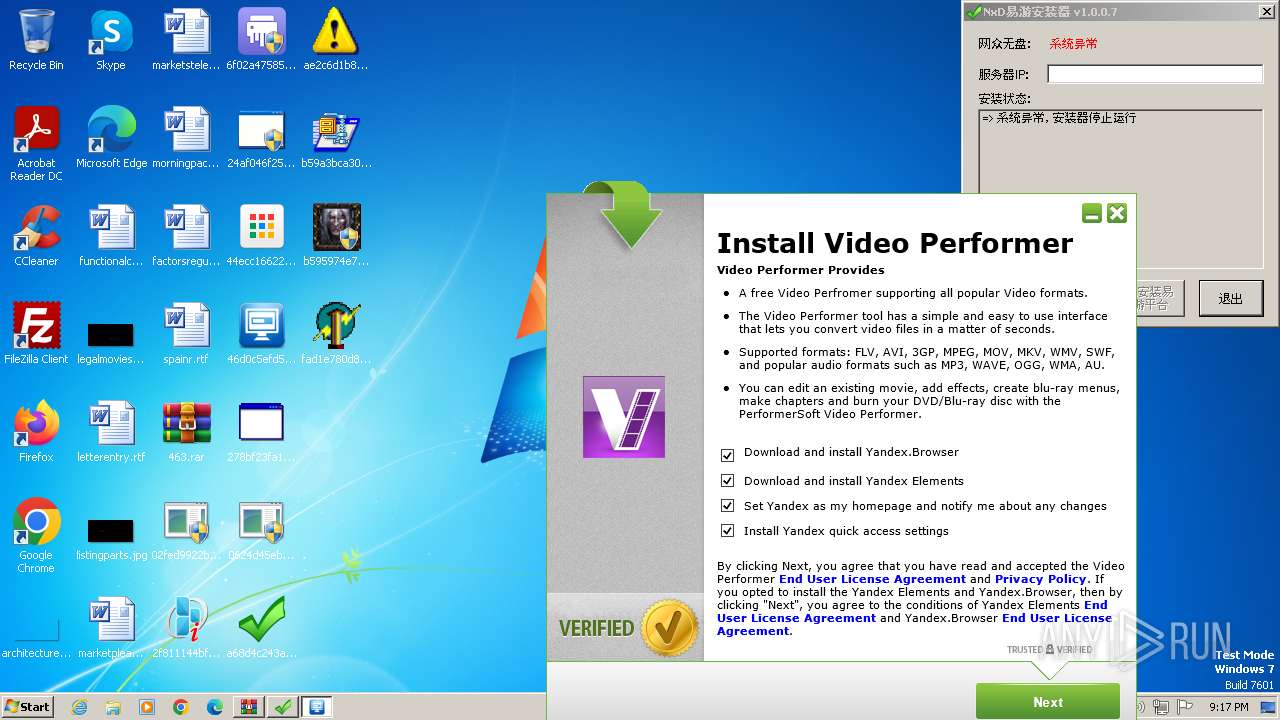Select the 6f02a47585 installer icon

261,40
